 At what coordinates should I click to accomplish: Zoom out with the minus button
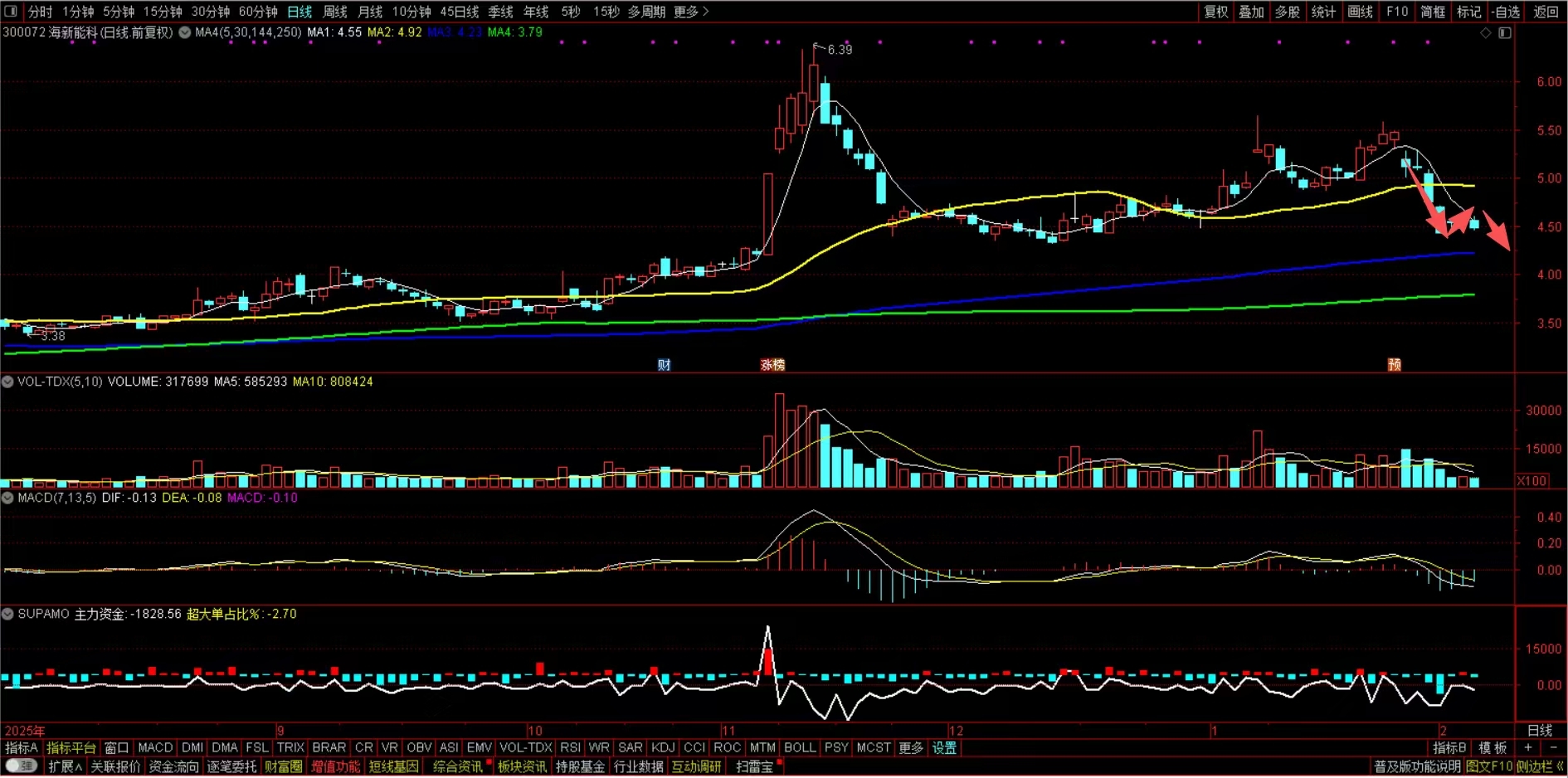(x=1553, y=748)
